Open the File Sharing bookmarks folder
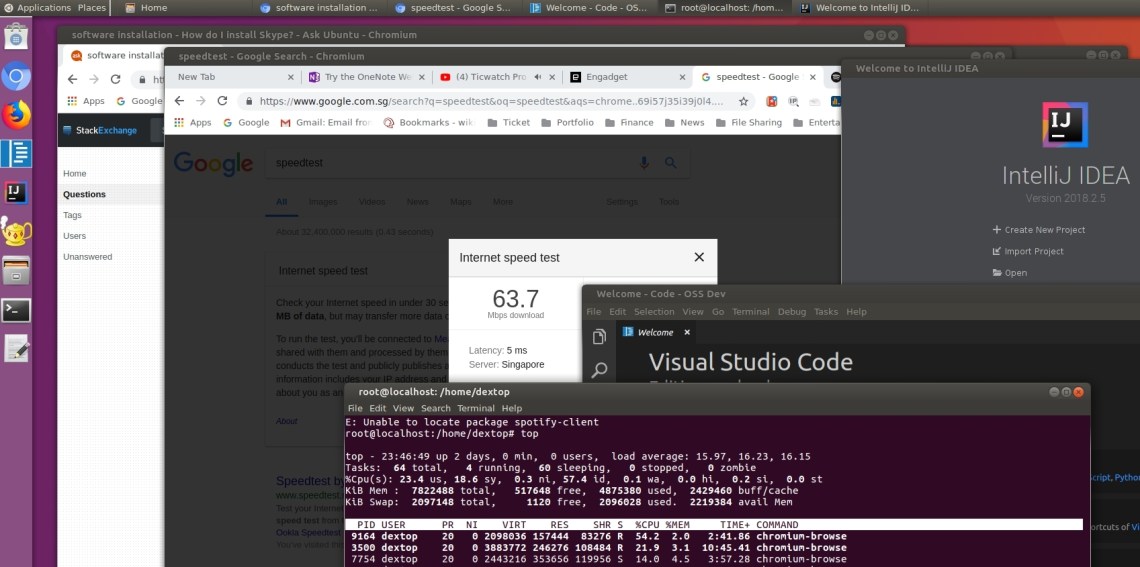 point(748,123)
